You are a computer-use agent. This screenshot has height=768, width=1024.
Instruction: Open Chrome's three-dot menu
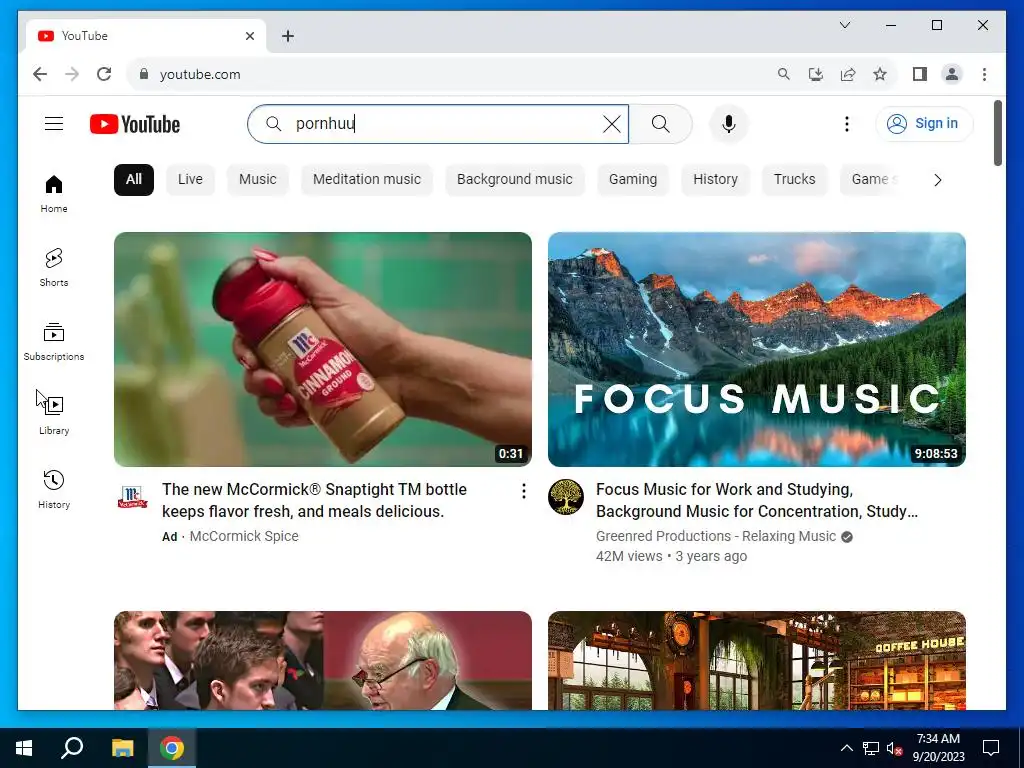click(x=984, y=74)
